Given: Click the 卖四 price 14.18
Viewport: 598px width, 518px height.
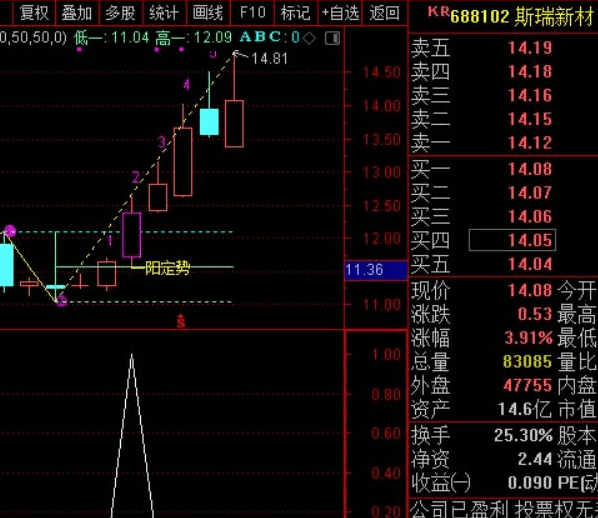Looking at the screenshot, I should (530, 71).
